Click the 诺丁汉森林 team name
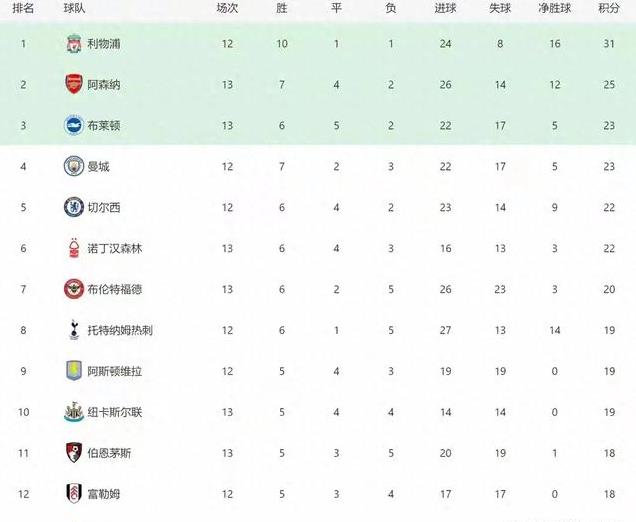The height and width of the screenshot is (522, 636). (115, 248)
